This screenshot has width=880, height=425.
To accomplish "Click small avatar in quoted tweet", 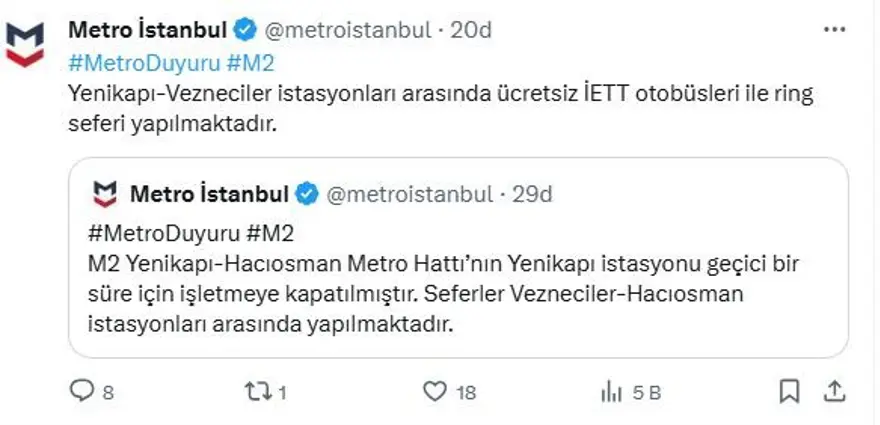I will pos(105,193).
